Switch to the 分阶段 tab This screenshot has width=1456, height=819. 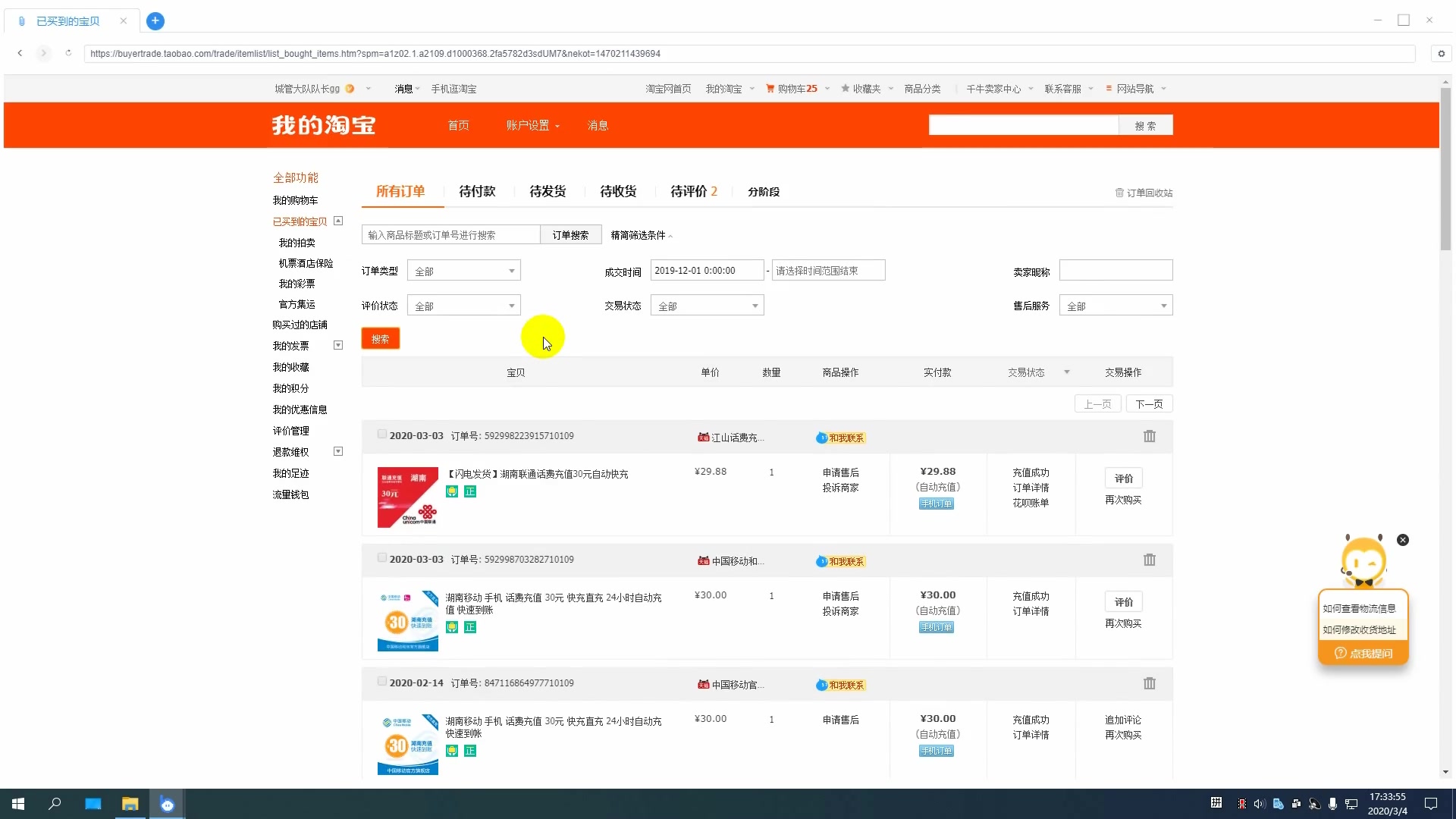coord(764,192)
